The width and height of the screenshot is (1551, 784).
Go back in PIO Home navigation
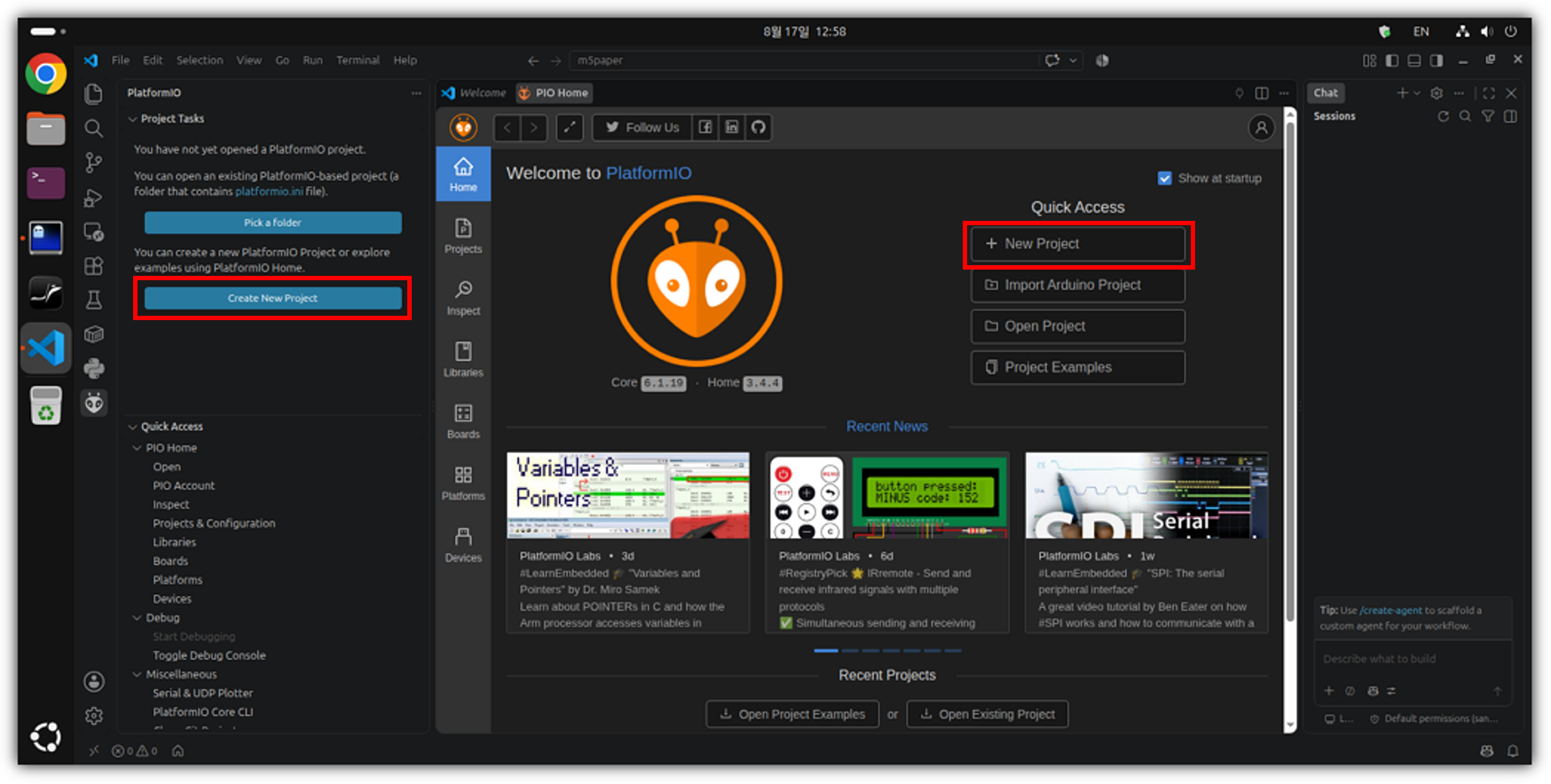(507, 128)
